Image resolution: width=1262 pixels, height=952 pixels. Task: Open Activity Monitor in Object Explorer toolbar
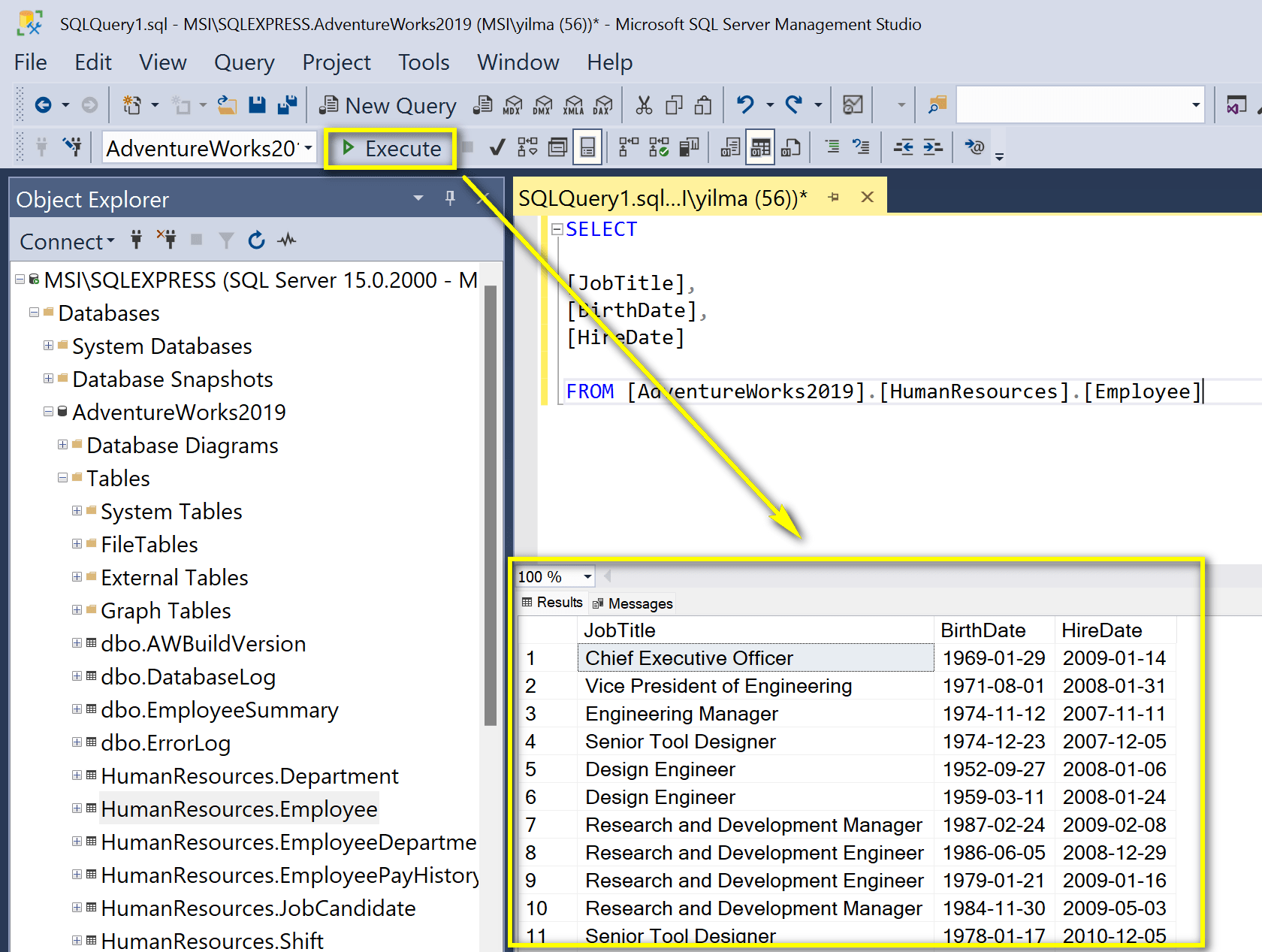287,240
